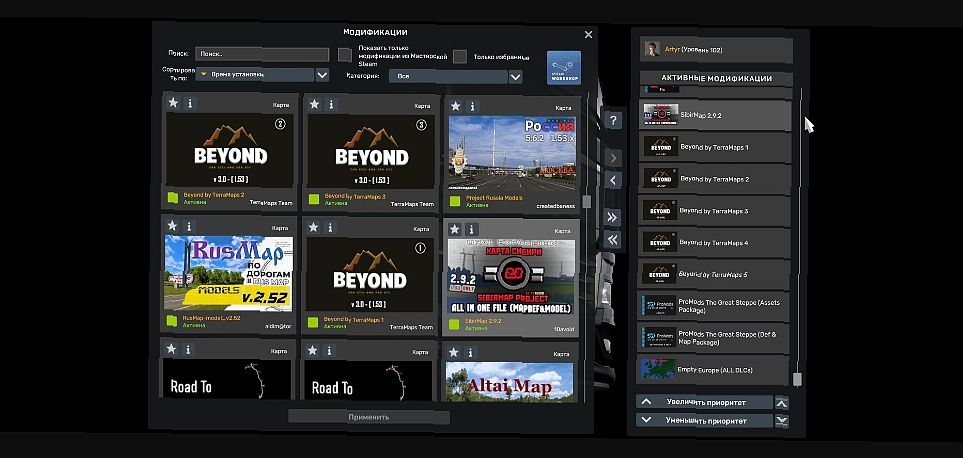Click the Поиск search input field
963x458 pixels.
pos(262,54)
